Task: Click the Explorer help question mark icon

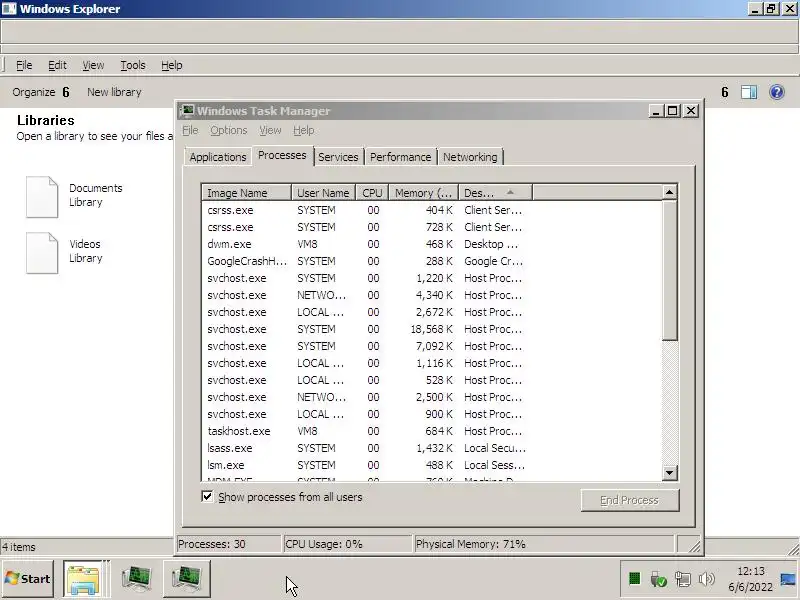Action: pos(777,92)
